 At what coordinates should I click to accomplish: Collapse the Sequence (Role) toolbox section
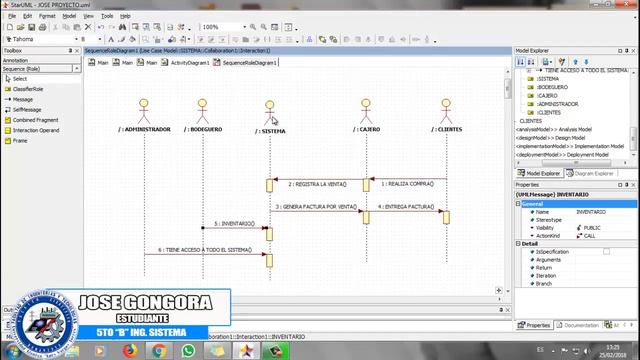point(77,69)
